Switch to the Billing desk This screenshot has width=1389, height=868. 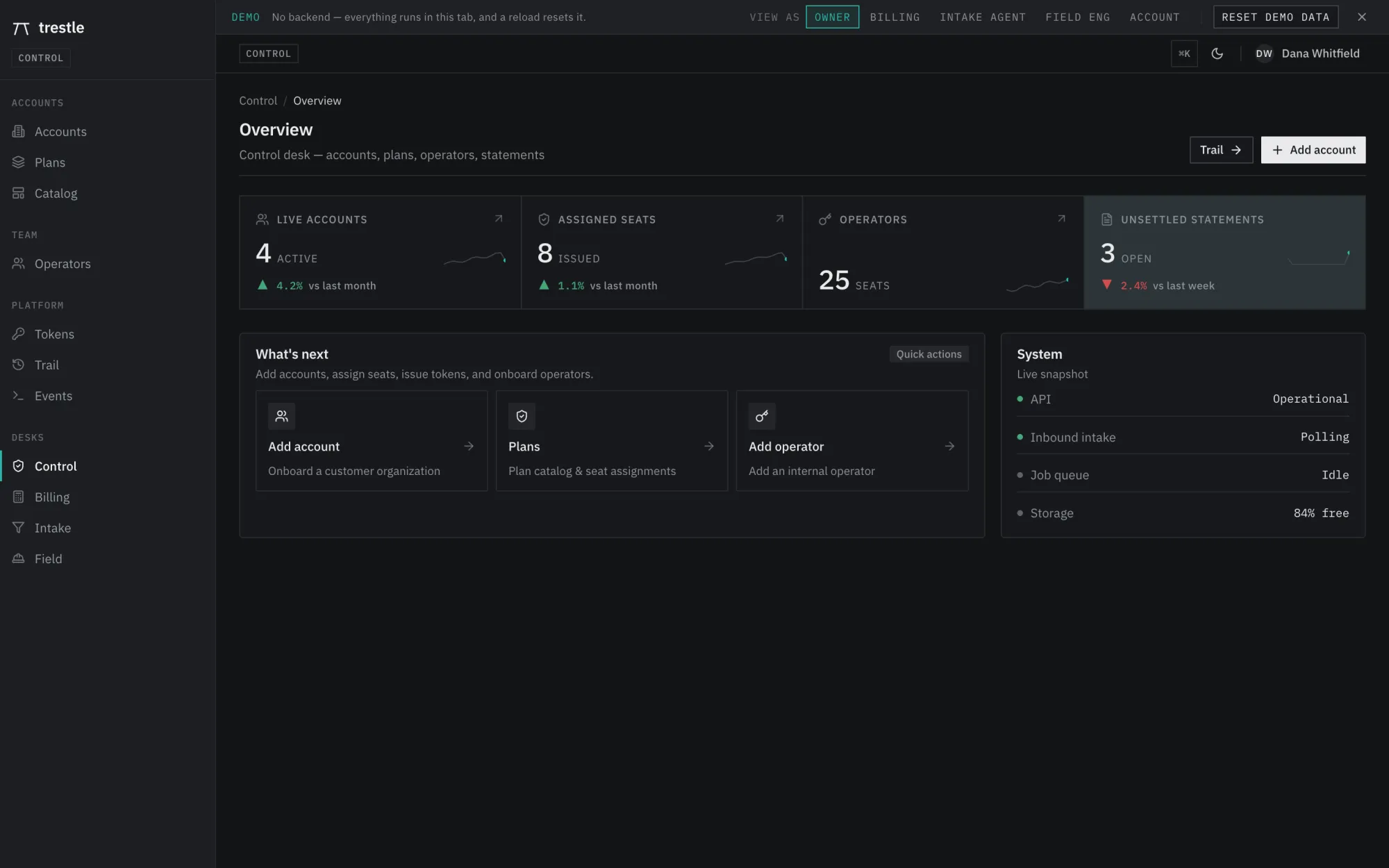108,497
